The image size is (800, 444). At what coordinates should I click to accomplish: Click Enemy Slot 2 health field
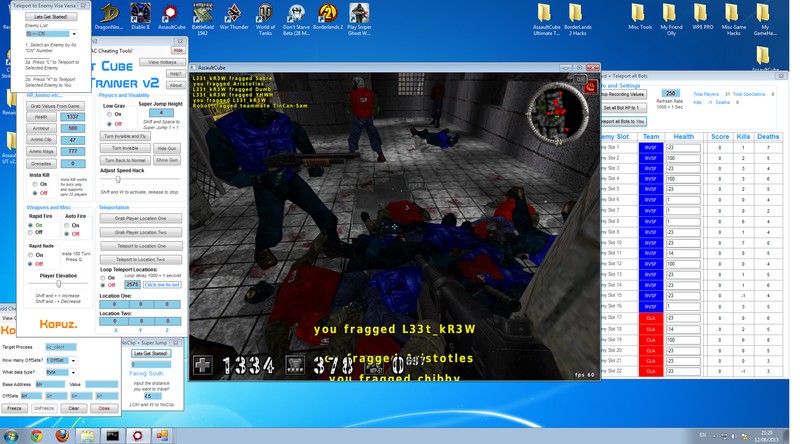(x=683, y=158)
